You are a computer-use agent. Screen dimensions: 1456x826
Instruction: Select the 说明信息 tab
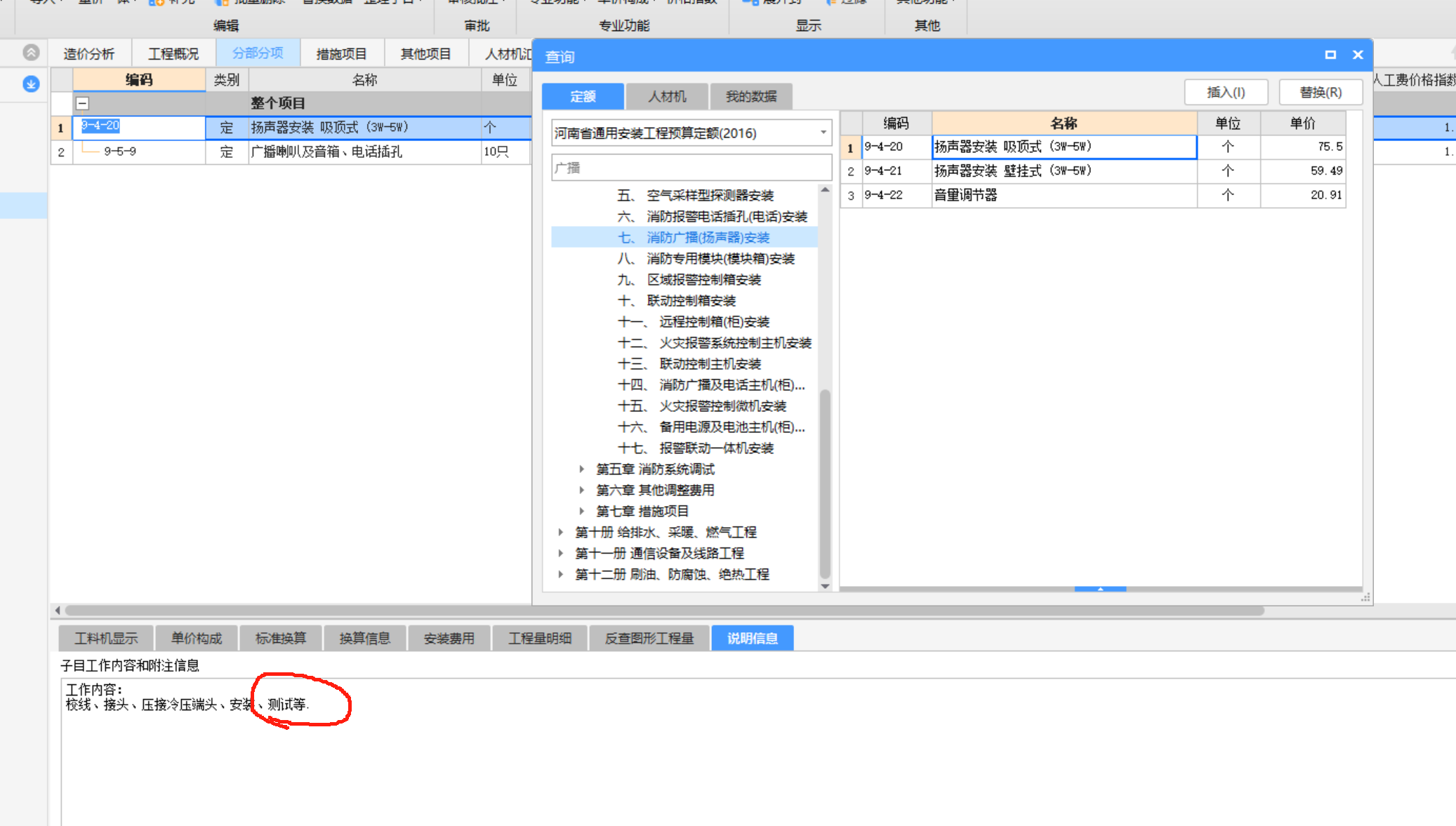(752, 638)
